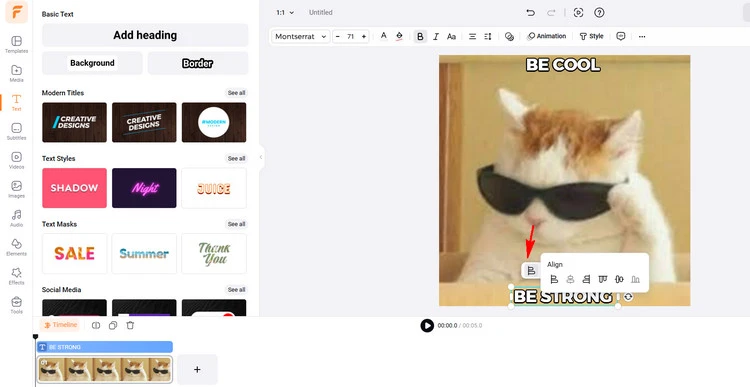The width and height of the screenshot is (750, 387).
Task: Play the video preview
Action: coord(427,325)
